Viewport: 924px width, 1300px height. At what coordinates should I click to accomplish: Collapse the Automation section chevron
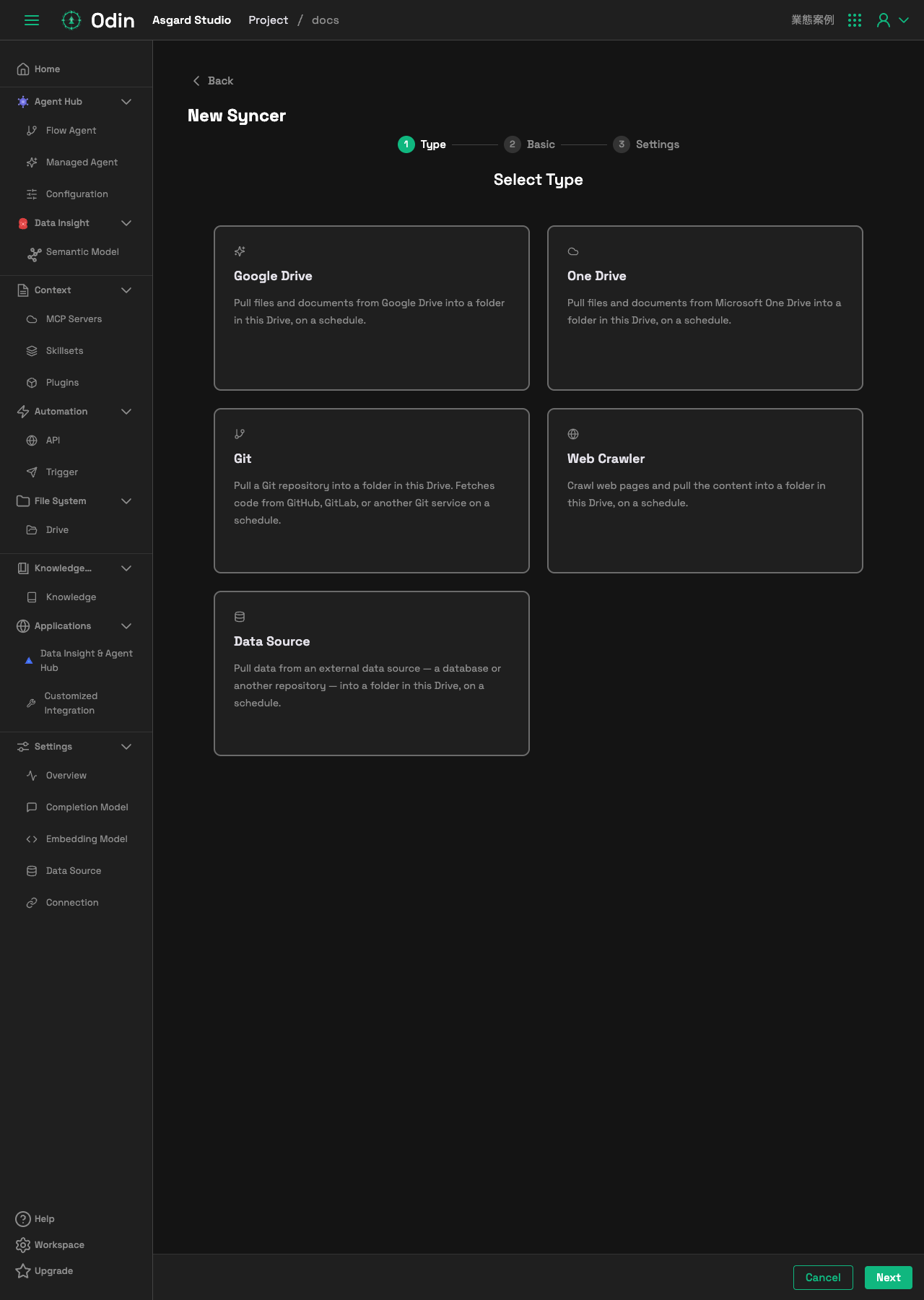point(126,412)
